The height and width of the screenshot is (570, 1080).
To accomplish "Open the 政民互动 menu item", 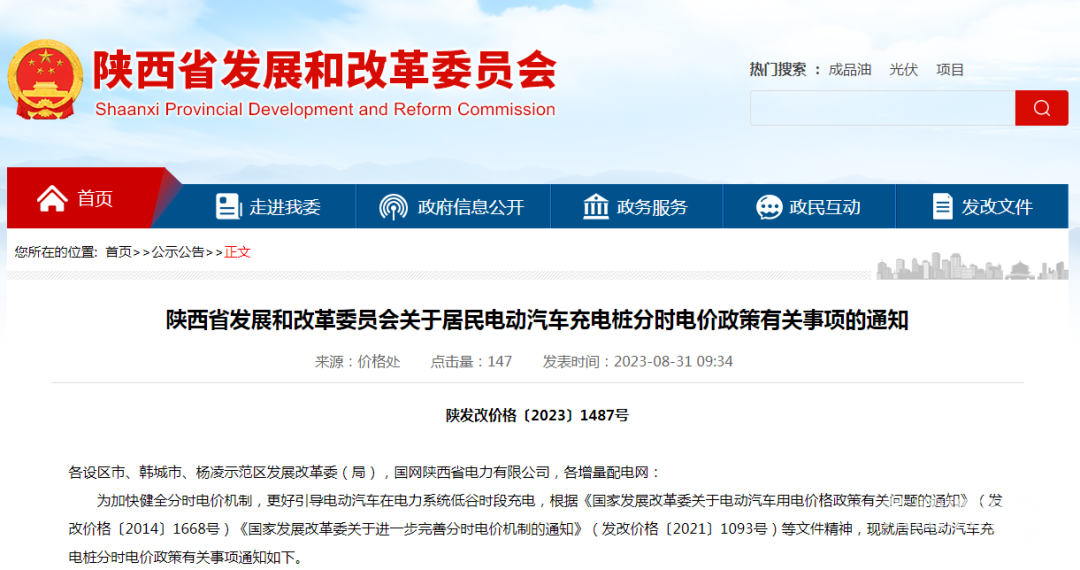I will (809, 207).
